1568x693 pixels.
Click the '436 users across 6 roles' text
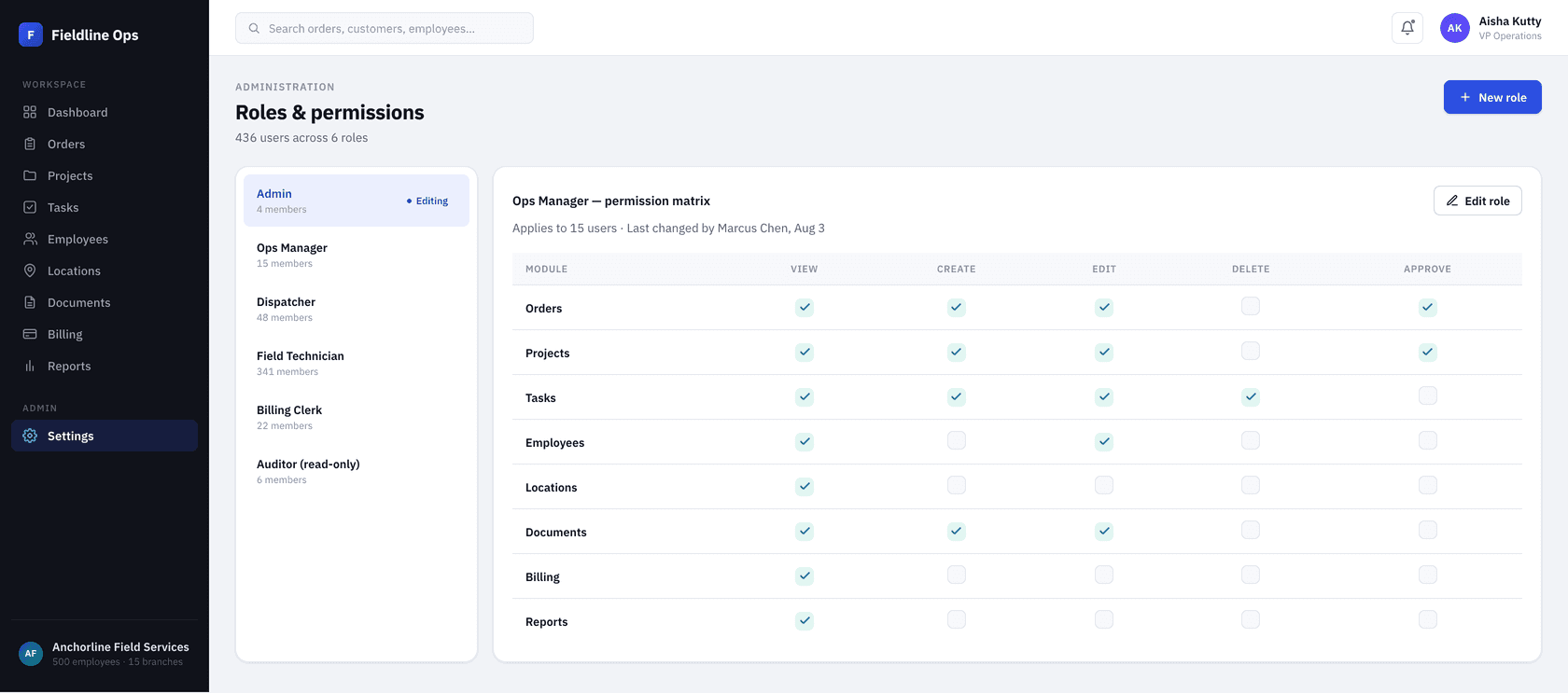[301, 137]
